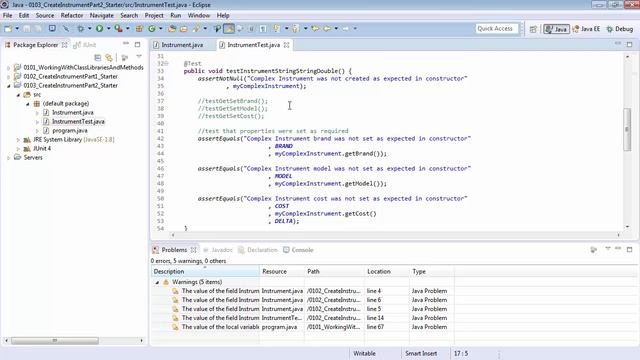The width and height of the screenshot is (640, 360).
Task: Maximize the Problems panel
Action: [x=629, y=249]
